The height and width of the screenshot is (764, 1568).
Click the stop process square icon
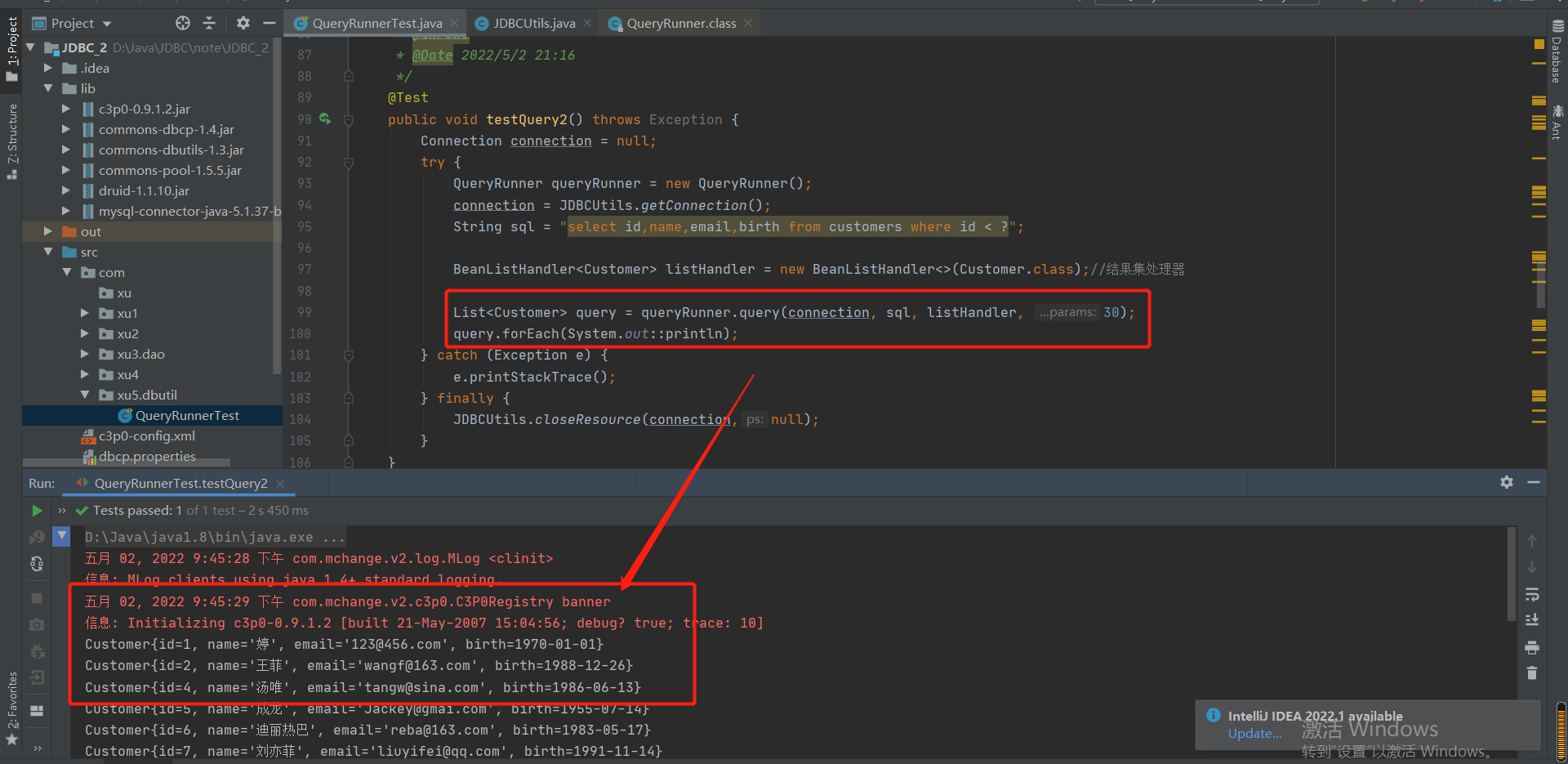coord(37,598)
